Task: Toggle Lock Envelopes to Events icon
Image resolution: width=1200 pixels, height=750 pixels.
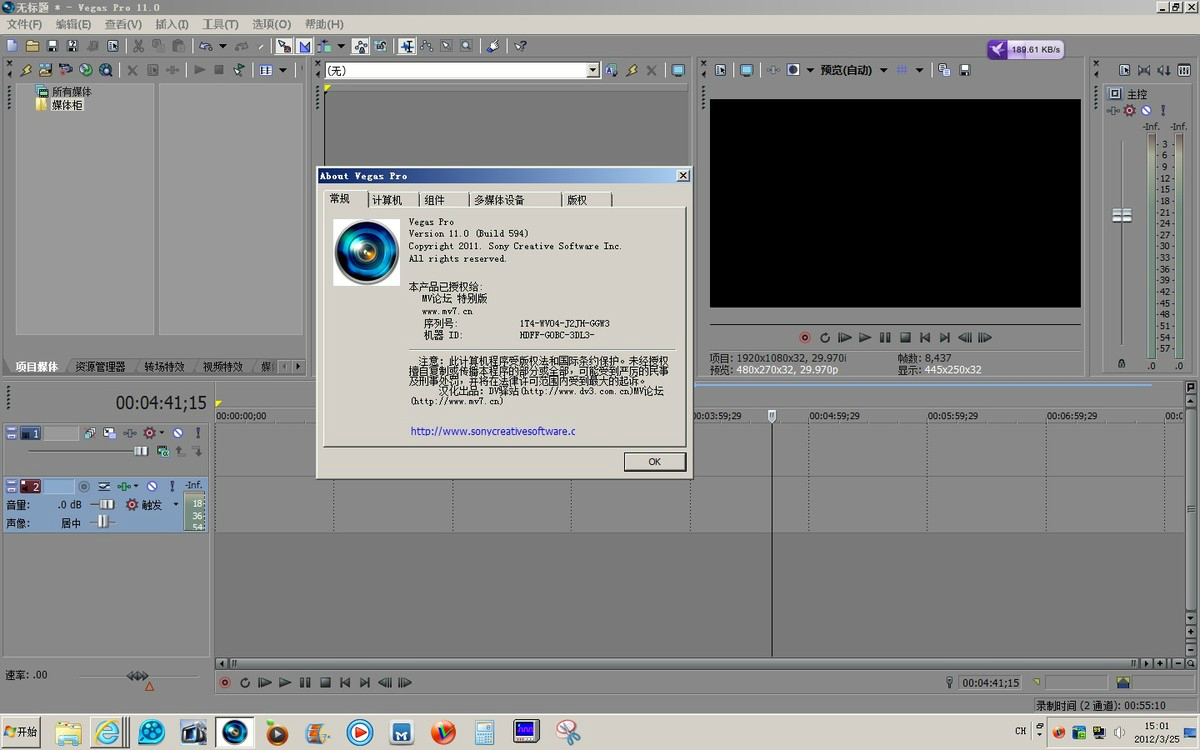Action: coord(360,46)
